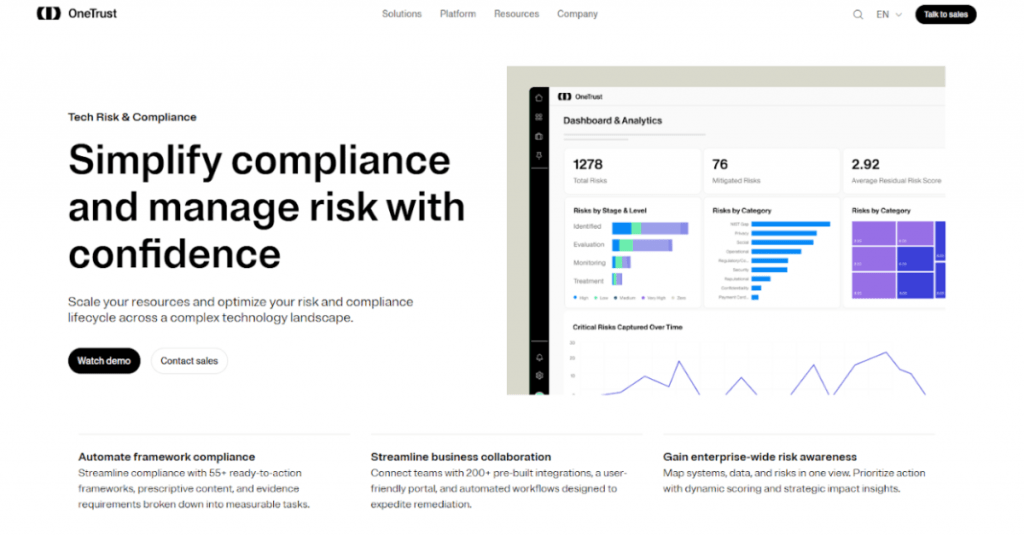Select the home icon in dashboard sidebar
This screenshot has height=536, width=1024.
point(539,98)
